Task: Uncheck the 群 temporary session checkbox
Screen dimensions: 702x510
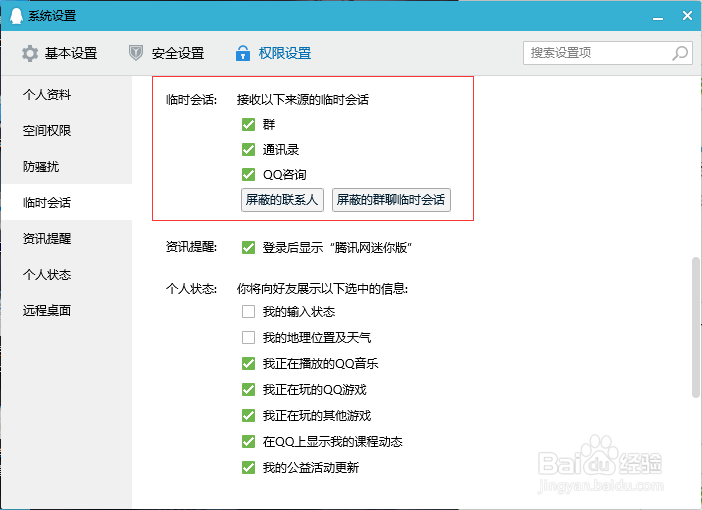Action: (248, 124)
